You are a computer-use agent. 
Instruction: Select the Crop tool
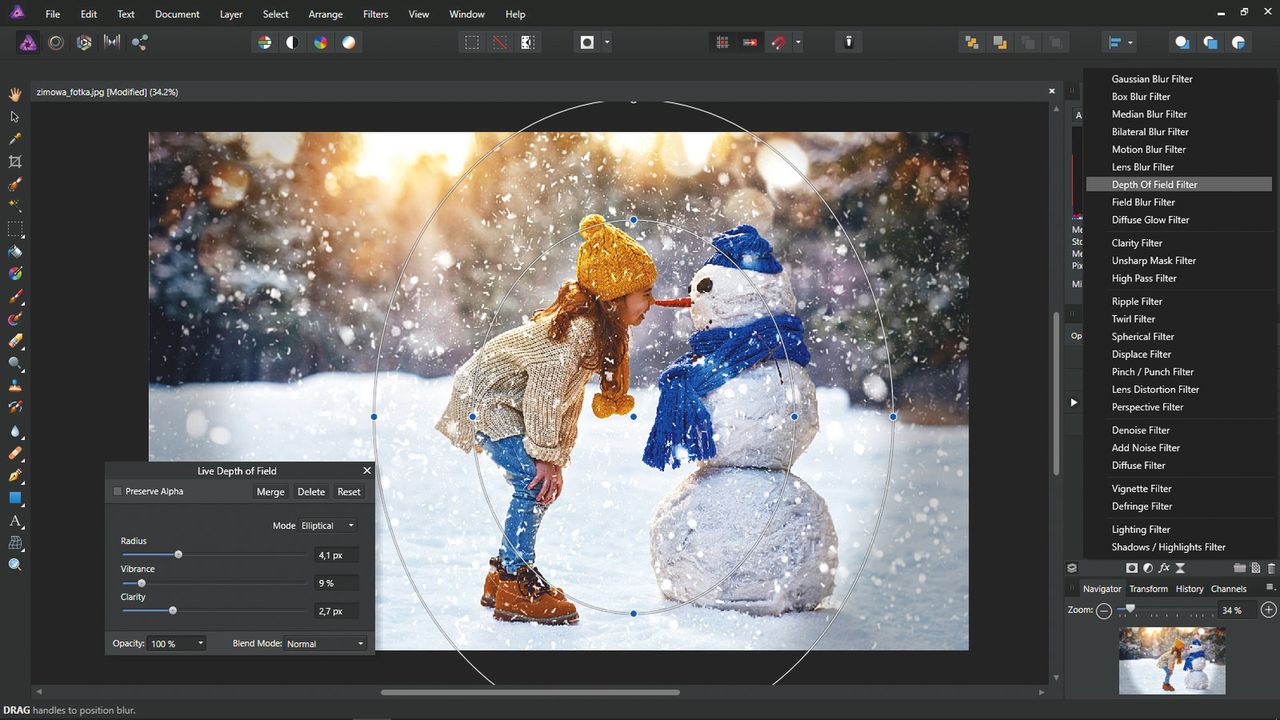(x=15, y=162)
